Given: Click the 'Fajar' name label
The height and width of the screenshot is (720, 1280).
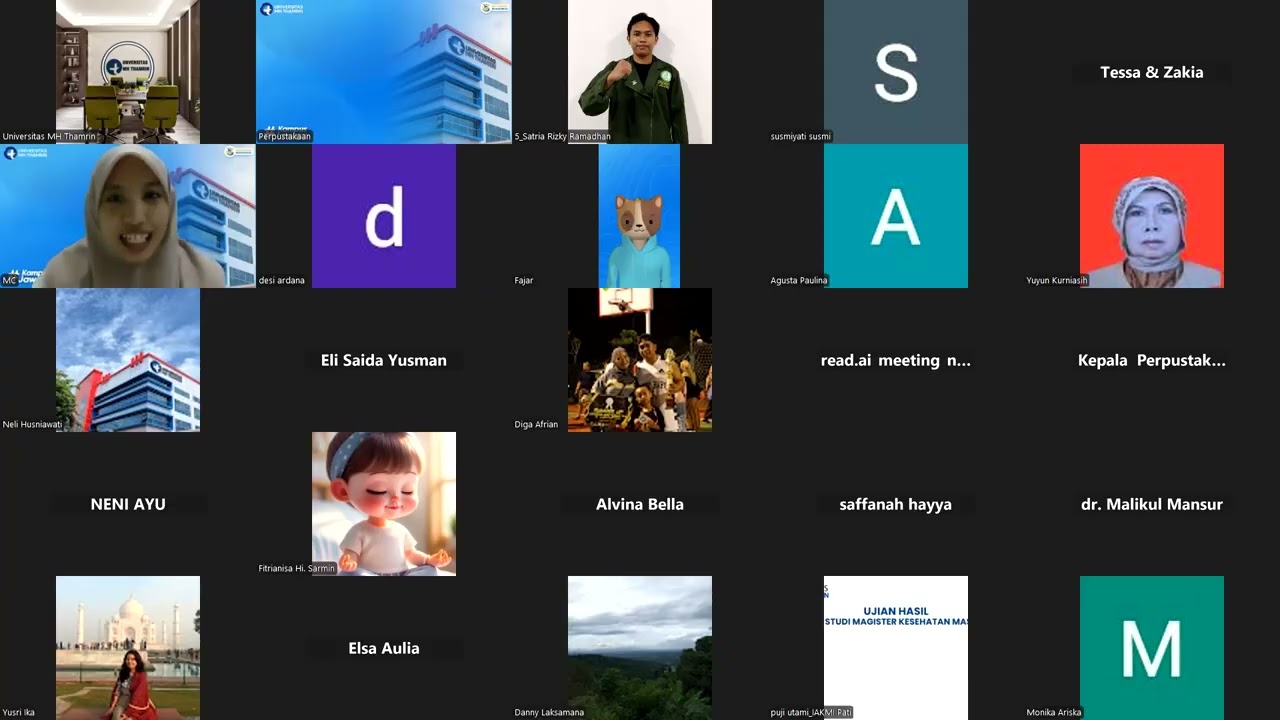Looking at the screenshot, I should pos(524,280).
